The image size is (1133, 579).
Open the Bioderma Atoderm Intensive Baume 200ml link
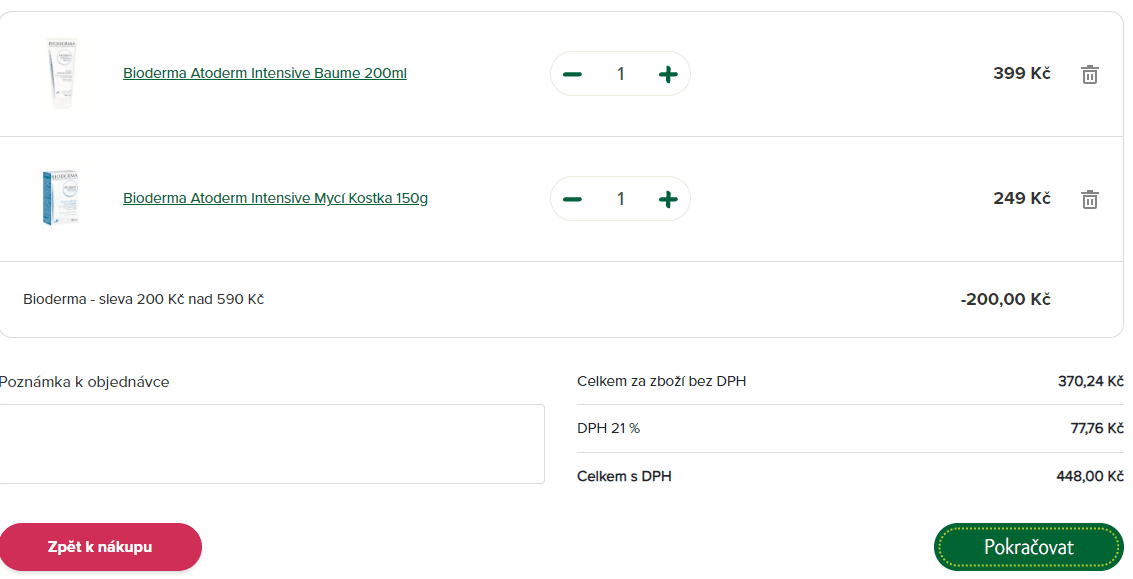pyautogui.click(x=264, y=73)
